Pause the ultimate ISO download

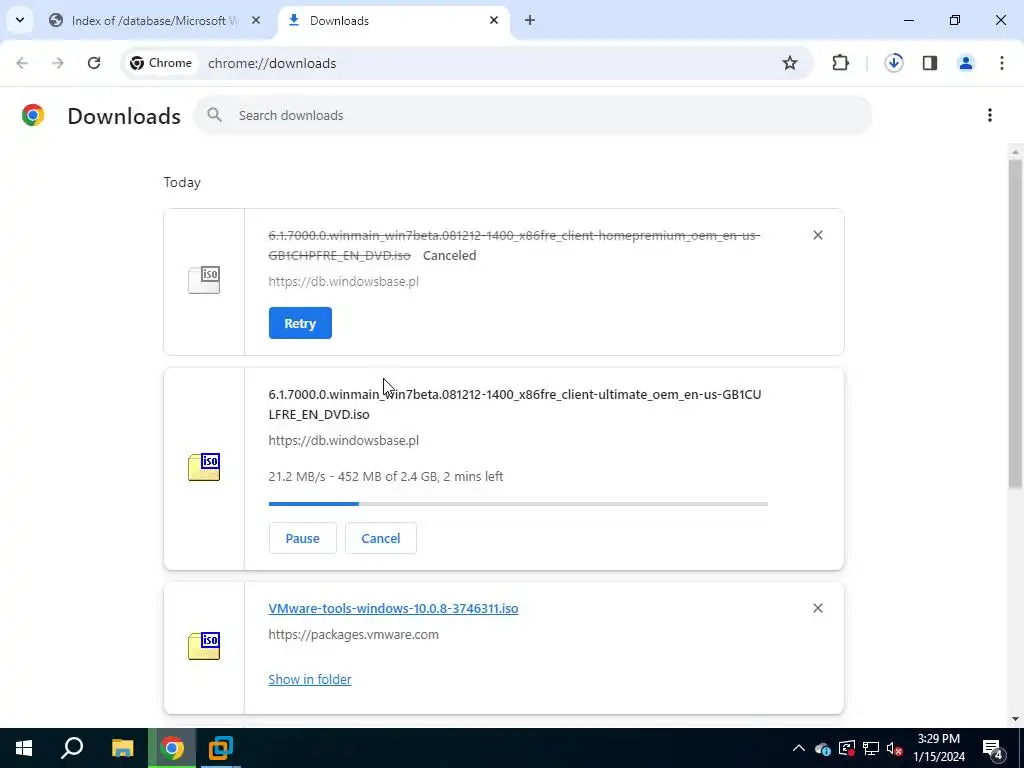[x=302, y=538]
